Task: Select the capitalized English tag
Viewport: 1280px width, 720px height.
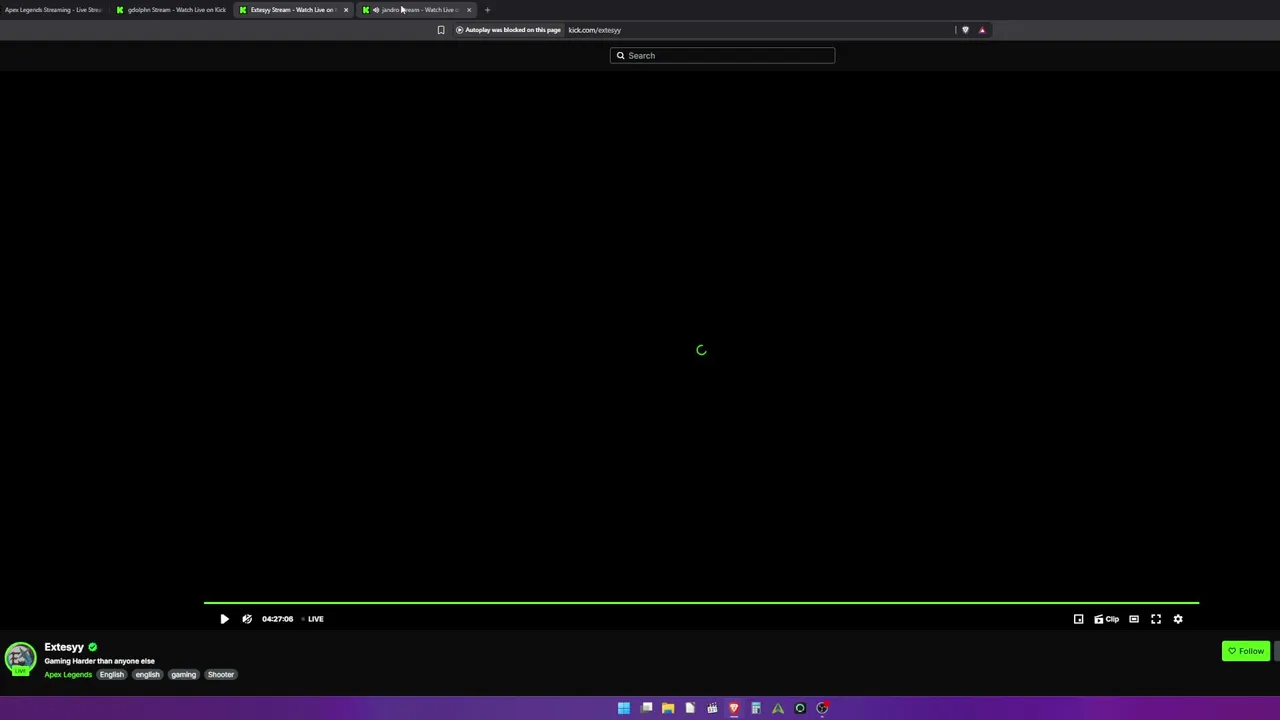Action: click(112, 675)
